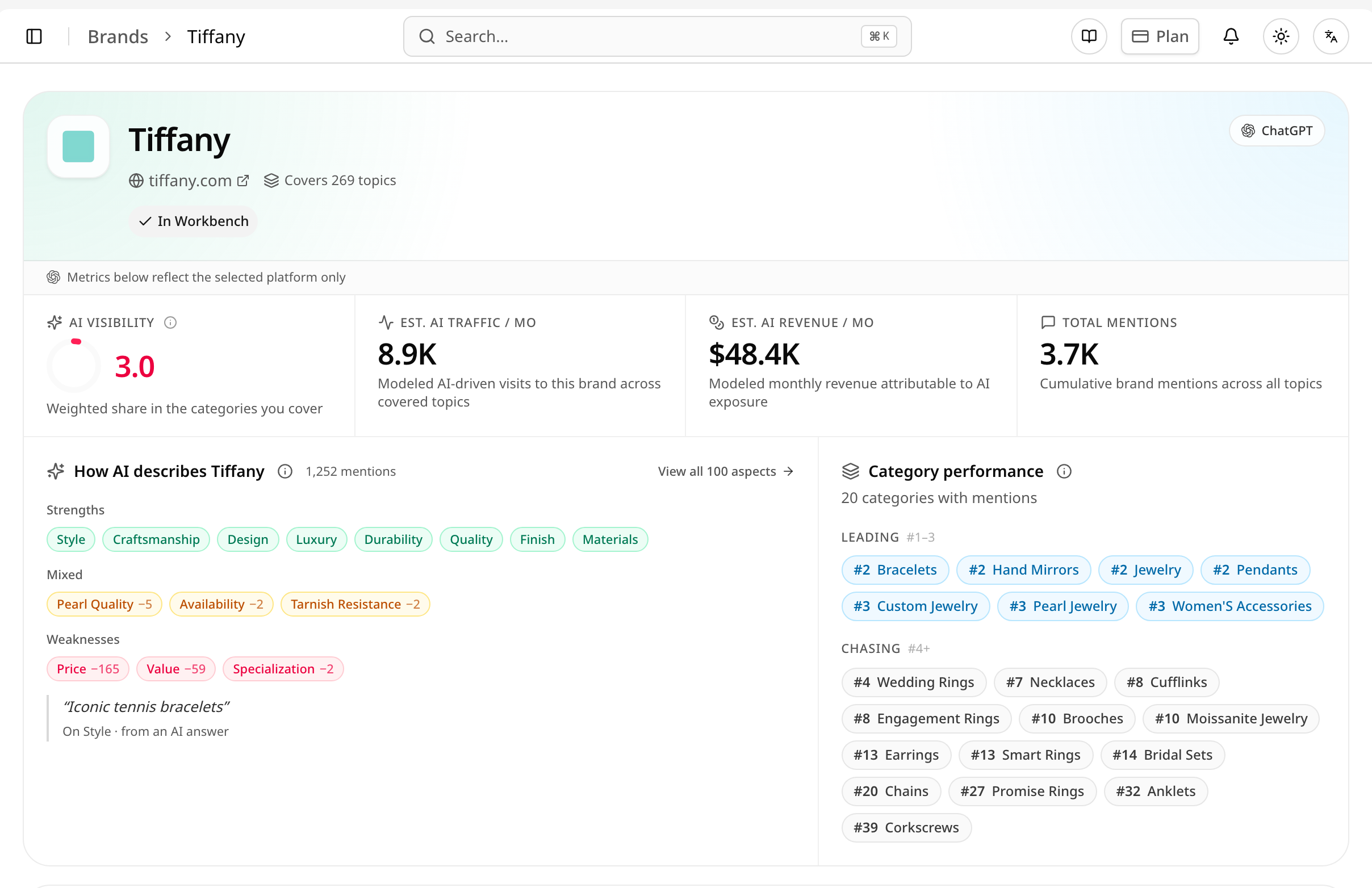Open the #4 Wedding Rings category
The image size is (1372, 888).
pyautogui.click(x=914, y=682)
